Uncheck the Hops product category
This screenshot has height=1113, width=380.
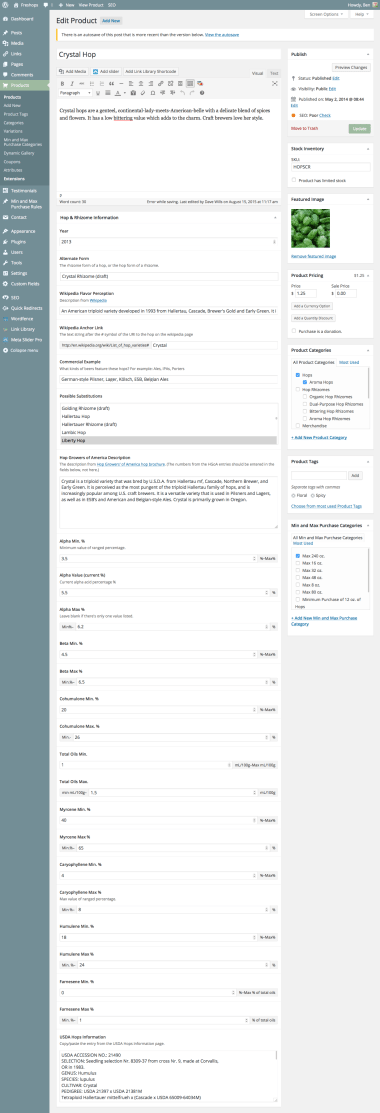pos(297,375)
